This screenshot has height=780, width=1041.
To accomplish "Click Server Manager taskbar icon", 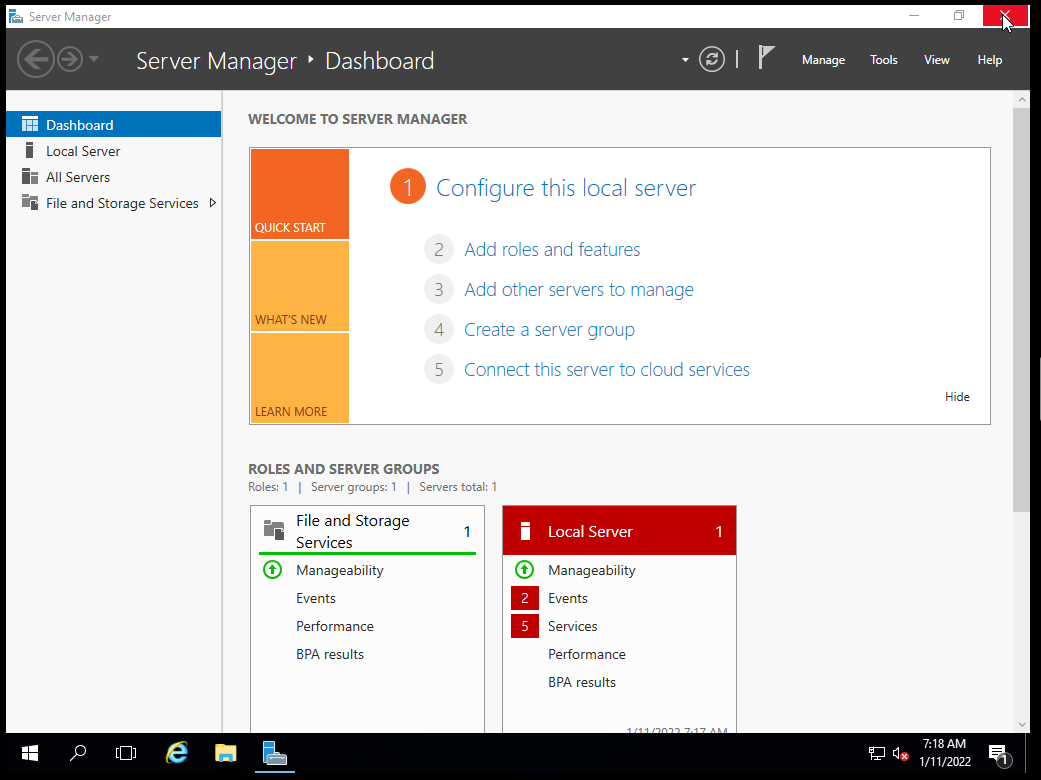I will point(275,753).
